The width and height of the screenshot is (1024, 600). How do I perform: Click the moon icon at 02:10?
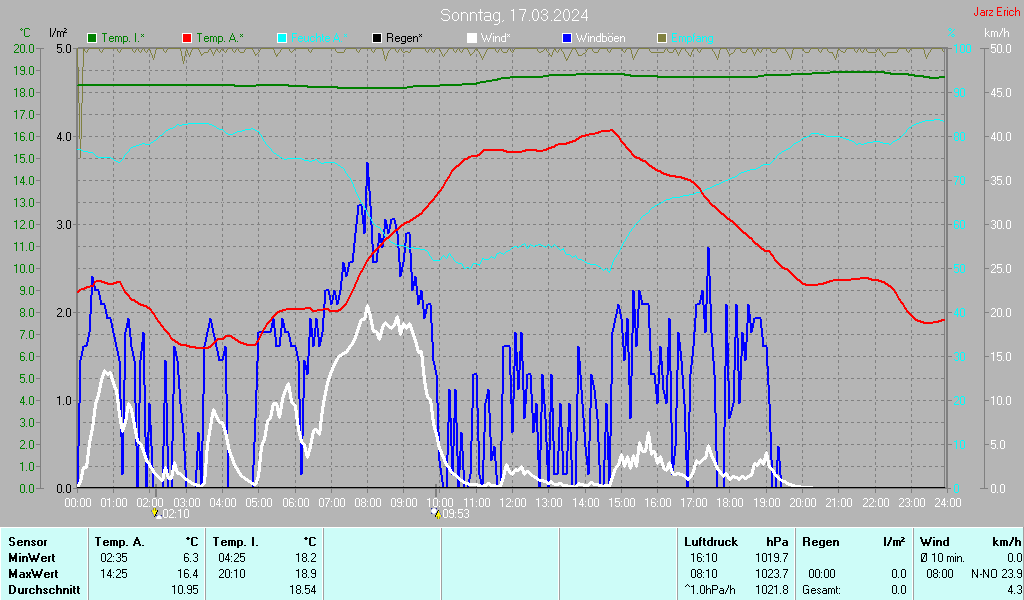(154, 512)
